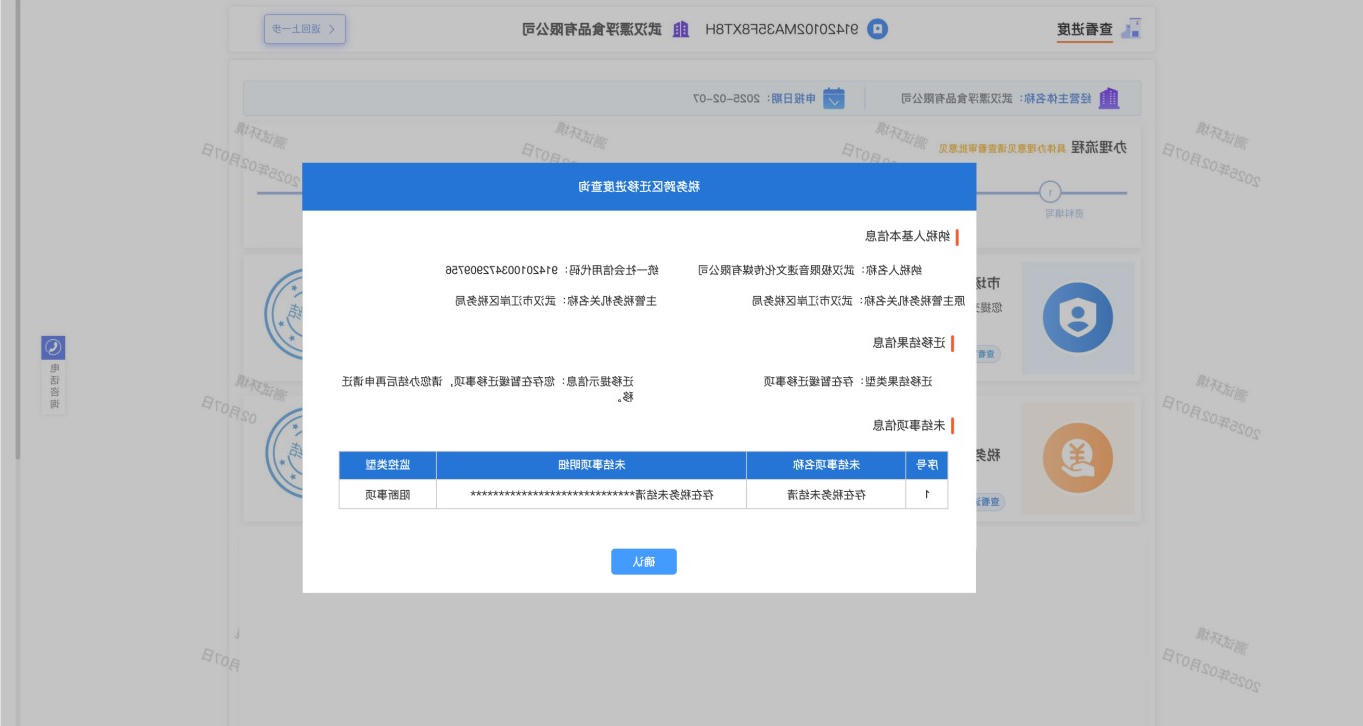1363x726 pixels.
Task: Click the 查看进度 header icon
Action: click(x=1130, y=29)
